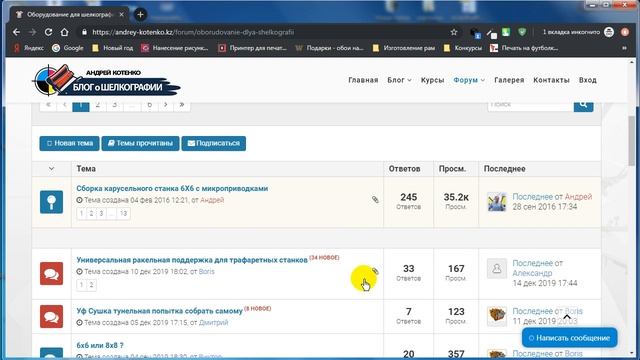Go to pagination page 6
This screenshot has height=360, width=640.
point(149,105)
